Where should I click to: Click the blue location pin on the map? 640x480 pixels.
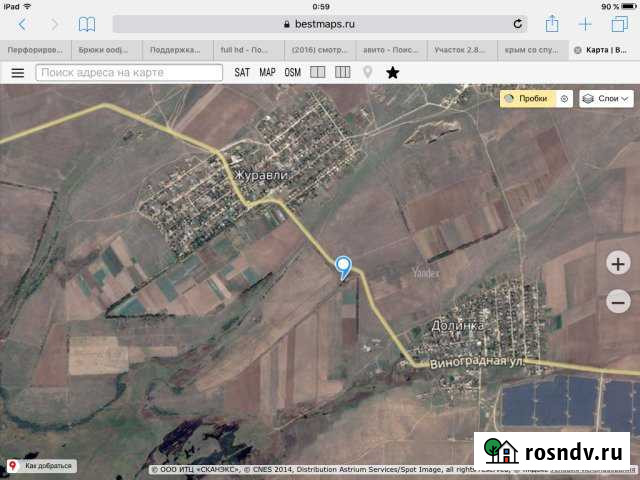343,266
